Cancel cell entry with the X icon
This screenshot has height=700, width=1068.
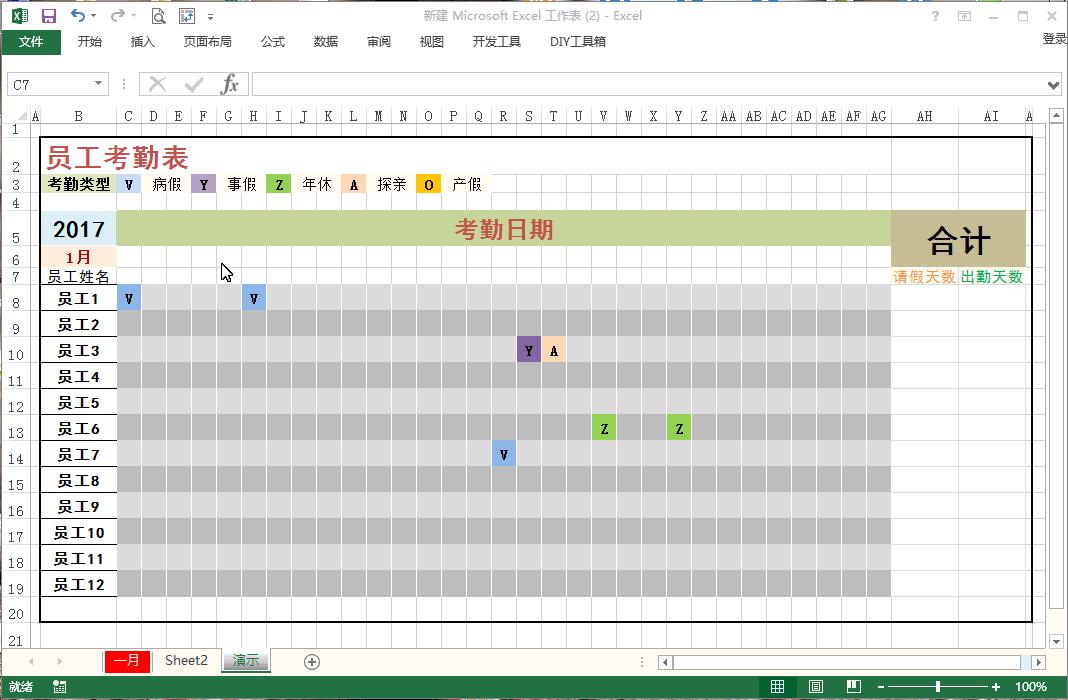click(156, 84)
